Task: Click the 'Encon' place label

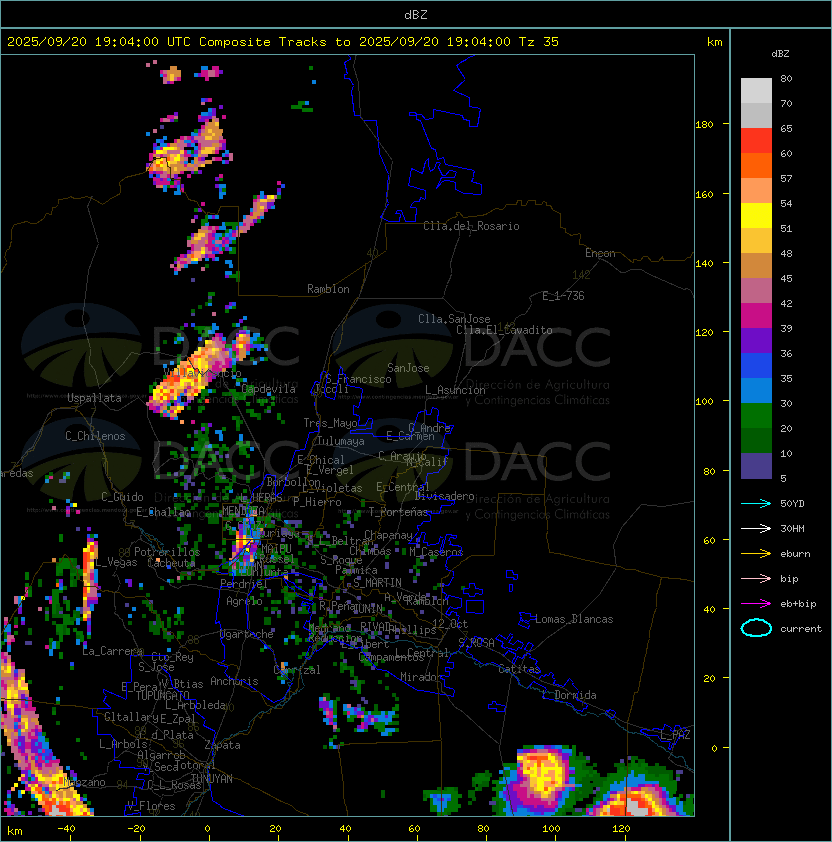Action: click(600, 253)
